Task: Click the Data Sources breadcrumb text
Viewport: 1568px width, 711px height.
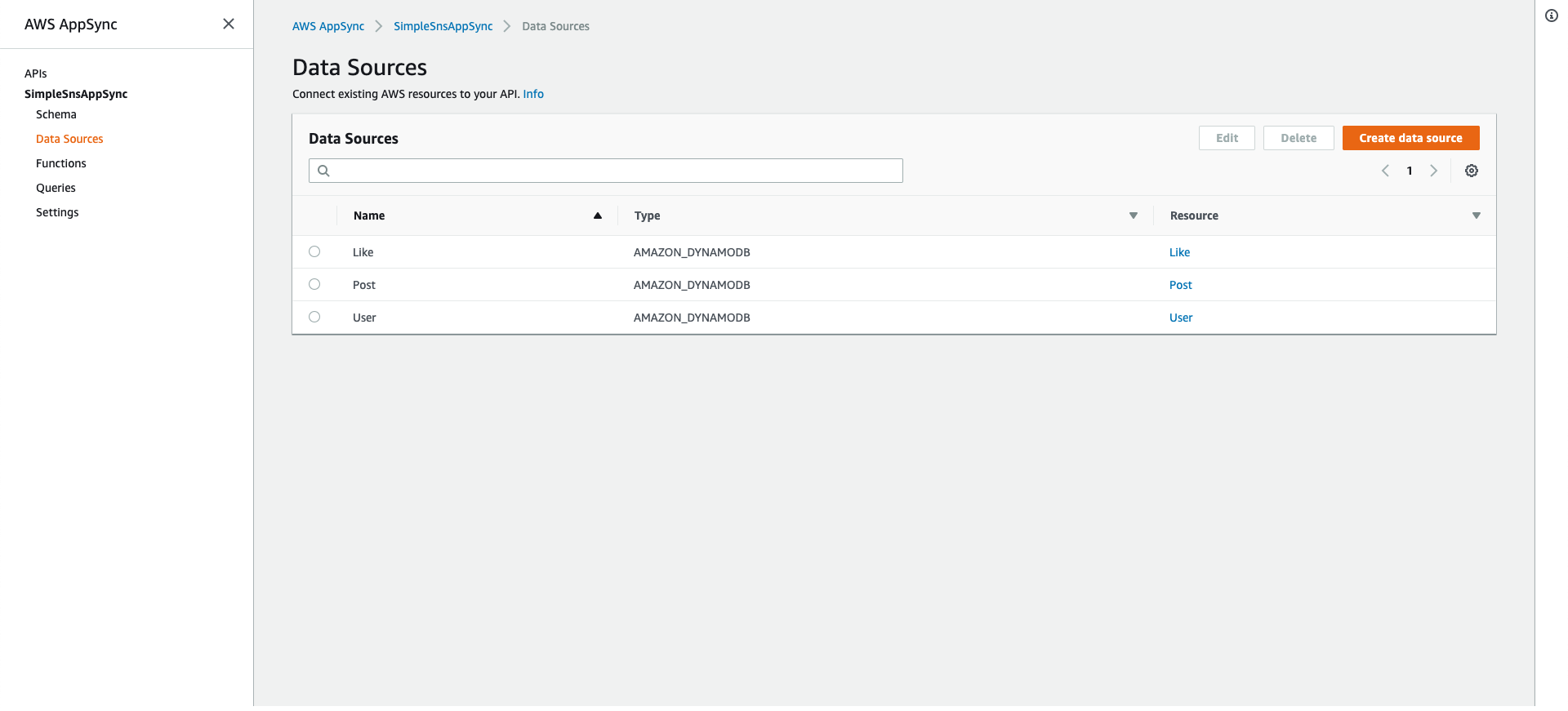Action: coord(555,26)
